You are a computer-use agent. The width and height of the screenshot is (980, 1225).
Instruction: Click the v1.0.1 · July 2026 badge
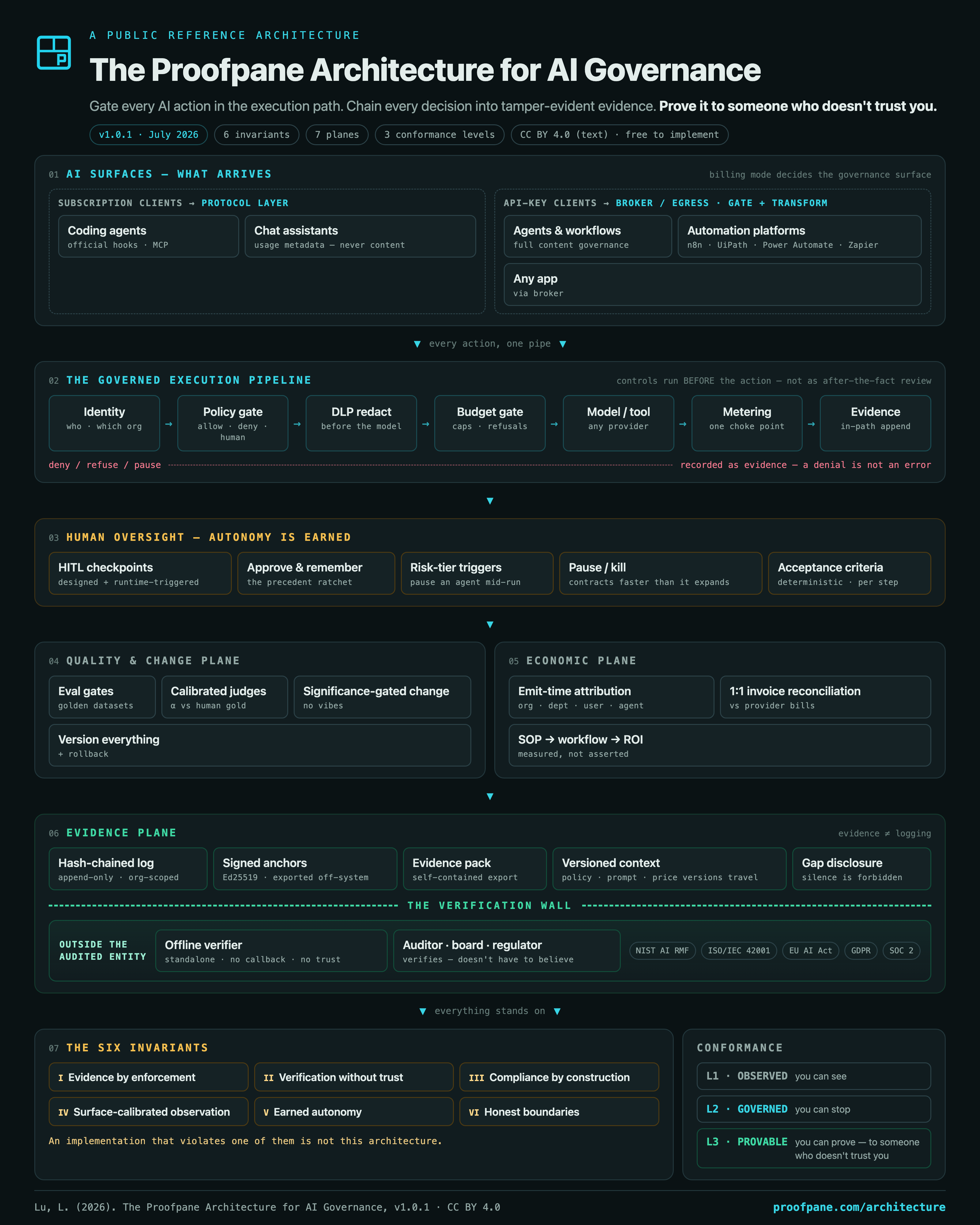tap(148, 135)
